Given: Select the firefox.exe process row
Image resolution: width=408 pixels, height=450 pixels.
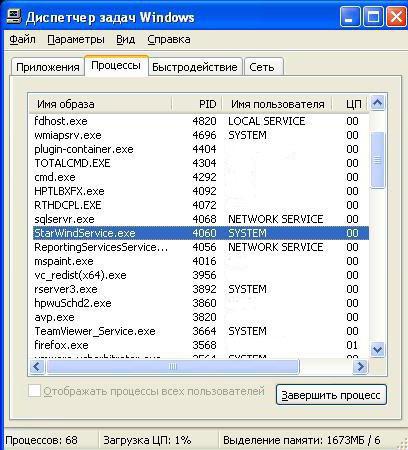Looking at the screenshot, I should [201, 345].
